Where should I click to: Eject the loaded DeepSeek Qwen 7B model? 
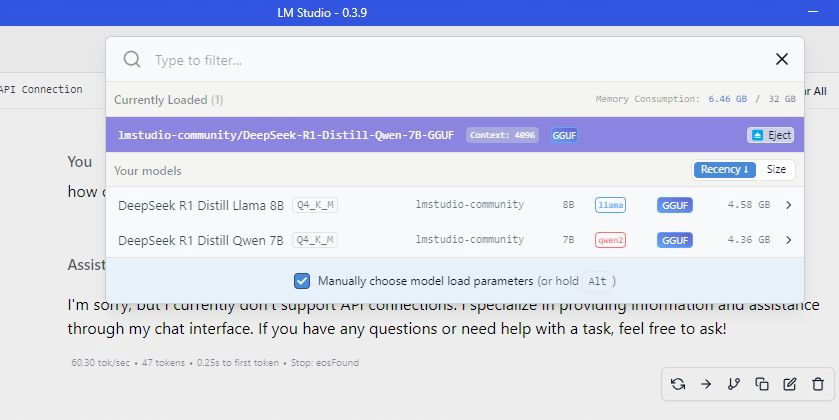tap(770, 135)
